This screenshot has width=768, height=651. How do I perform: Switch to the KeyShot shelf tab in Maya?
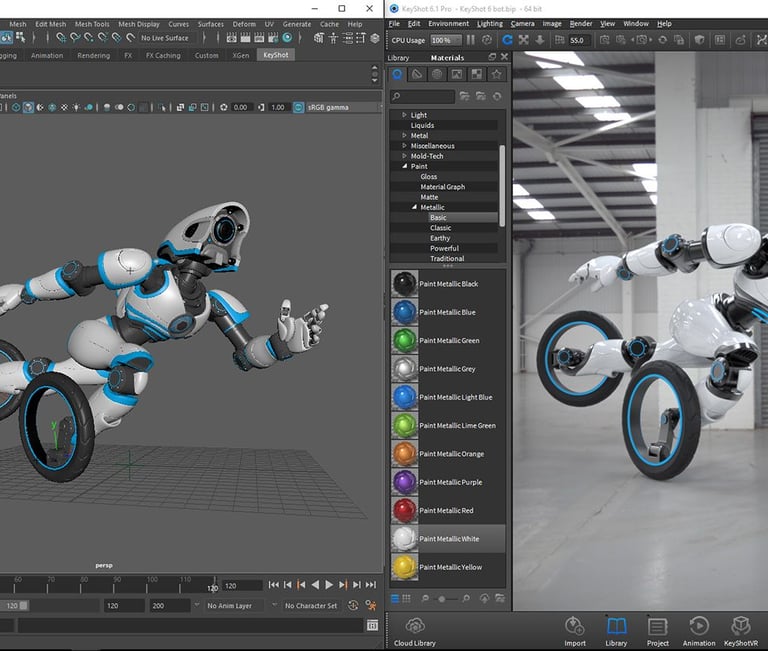(275, 55)
